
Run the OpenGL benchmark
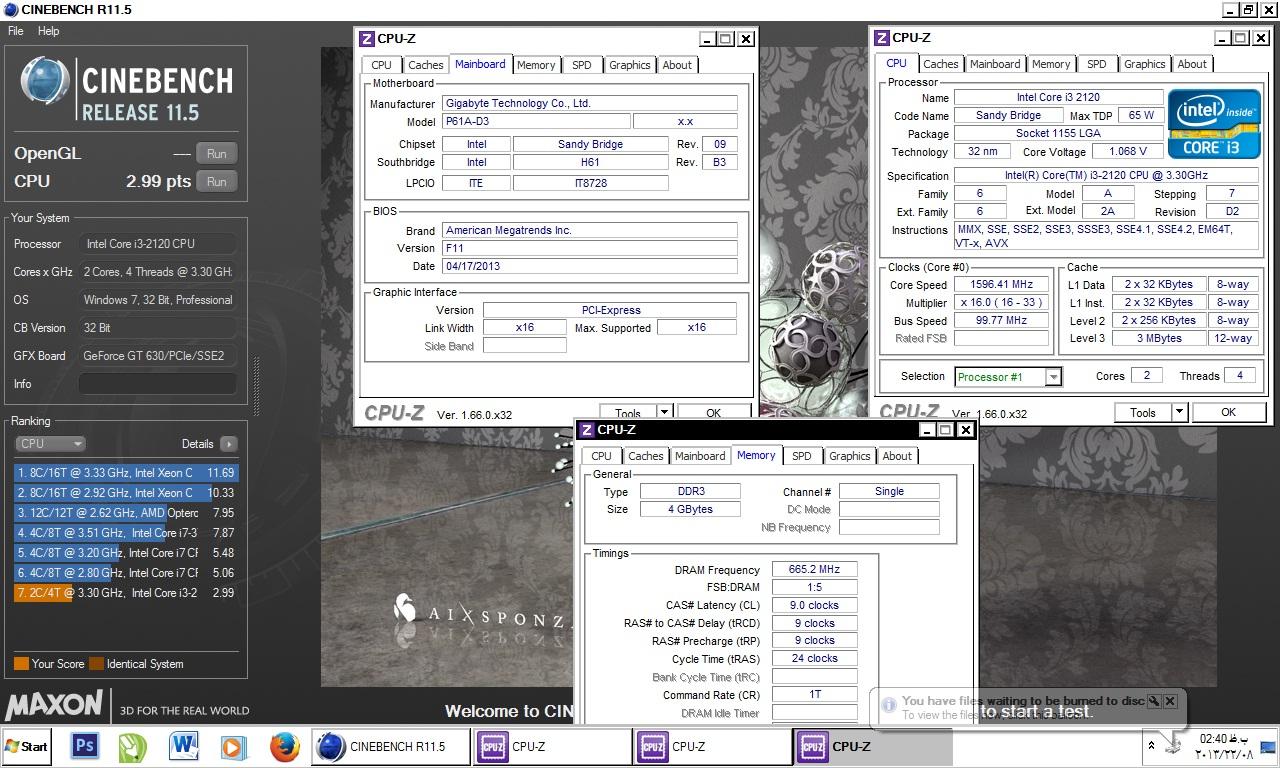(216, 153)
